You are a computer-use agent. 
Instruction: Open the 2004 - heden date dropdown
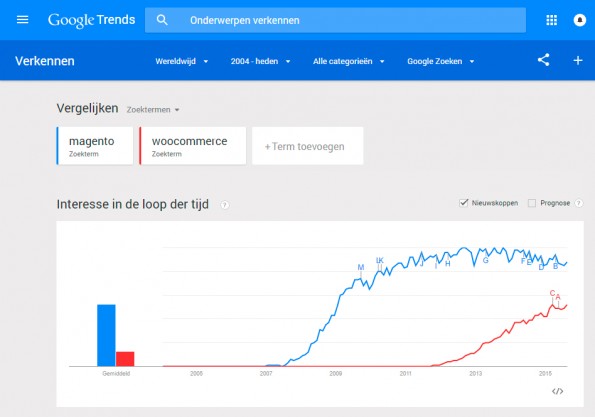point(260,61)
